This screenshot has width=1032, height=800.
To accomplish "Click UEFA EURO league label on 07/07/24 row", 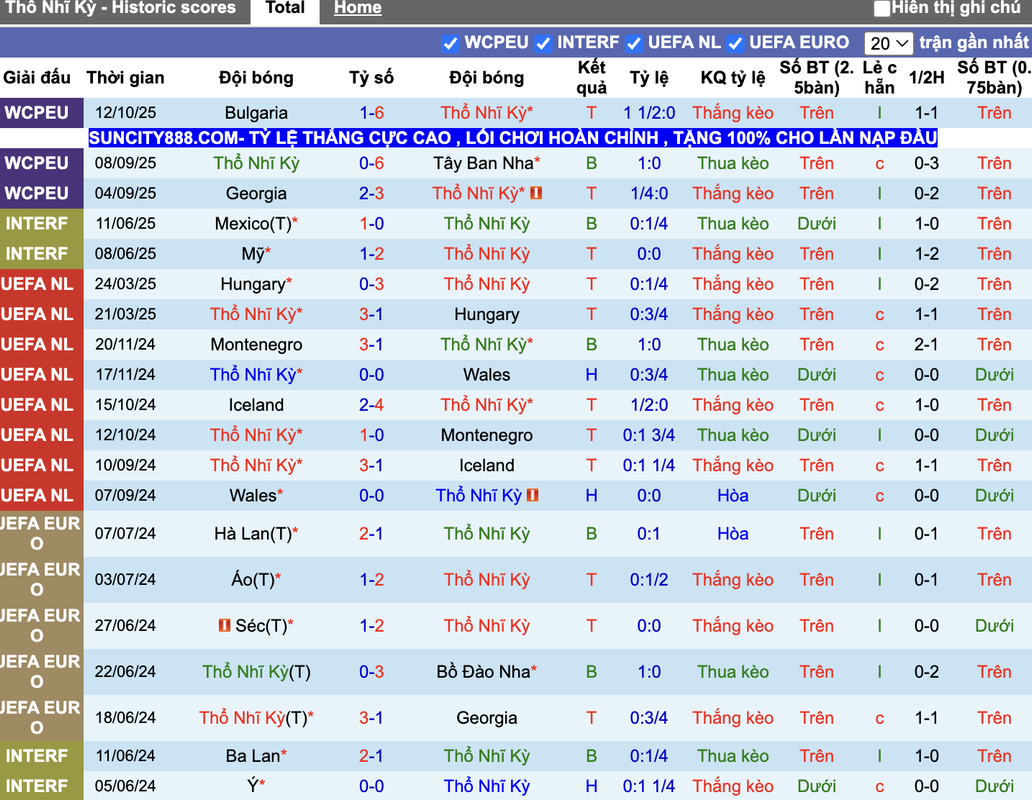I will [x=41, y=534].
